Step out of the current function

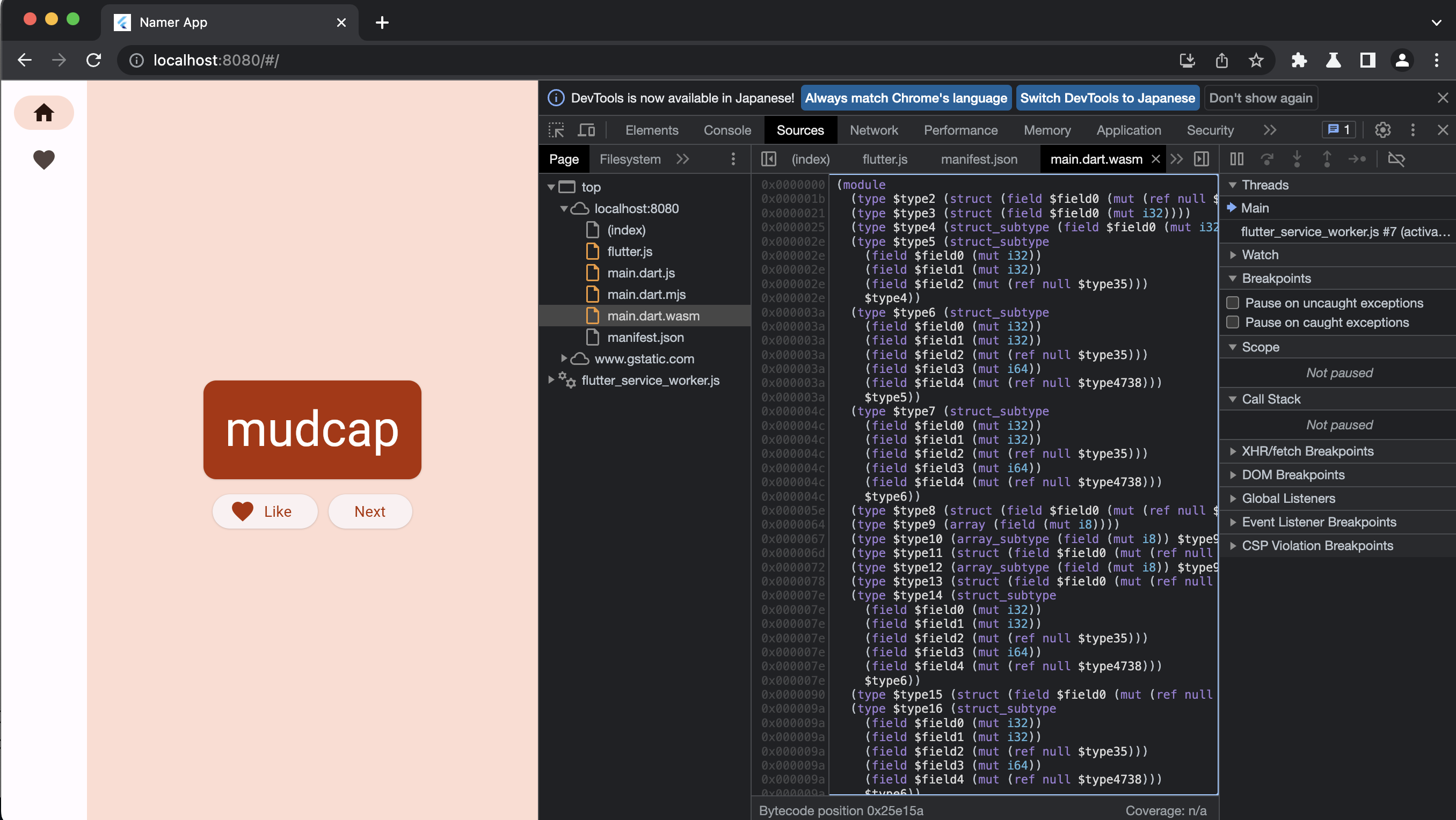1327,159
